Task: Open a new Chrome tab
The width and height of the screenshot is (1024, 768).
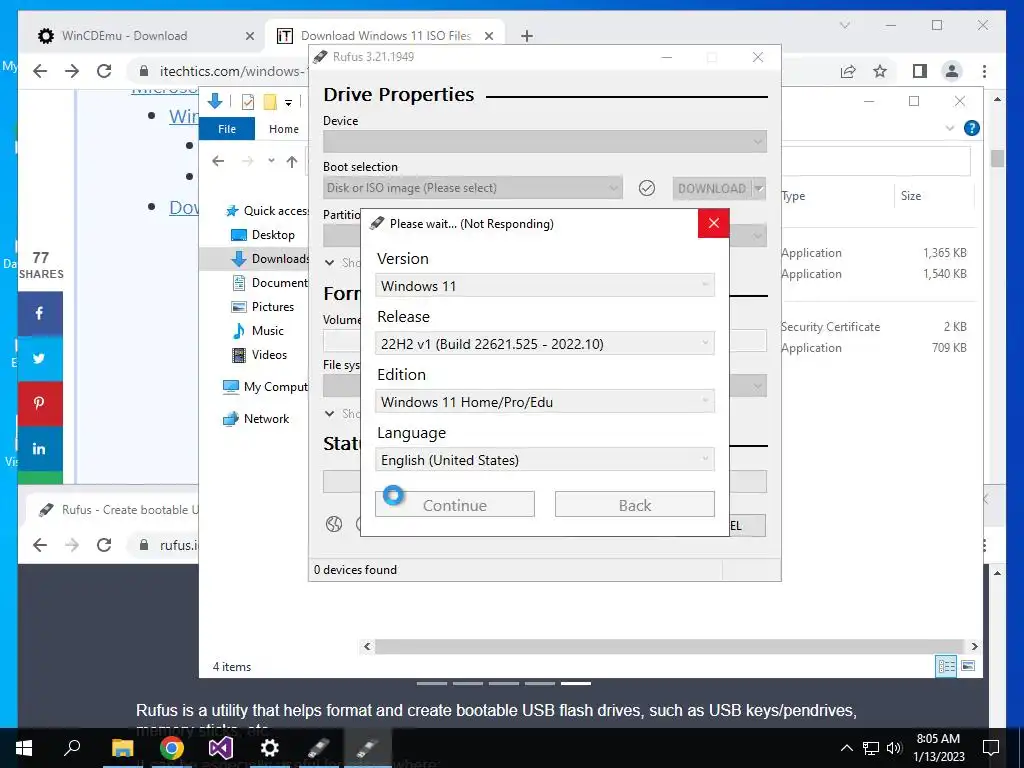Action: [x=526, y=36]
